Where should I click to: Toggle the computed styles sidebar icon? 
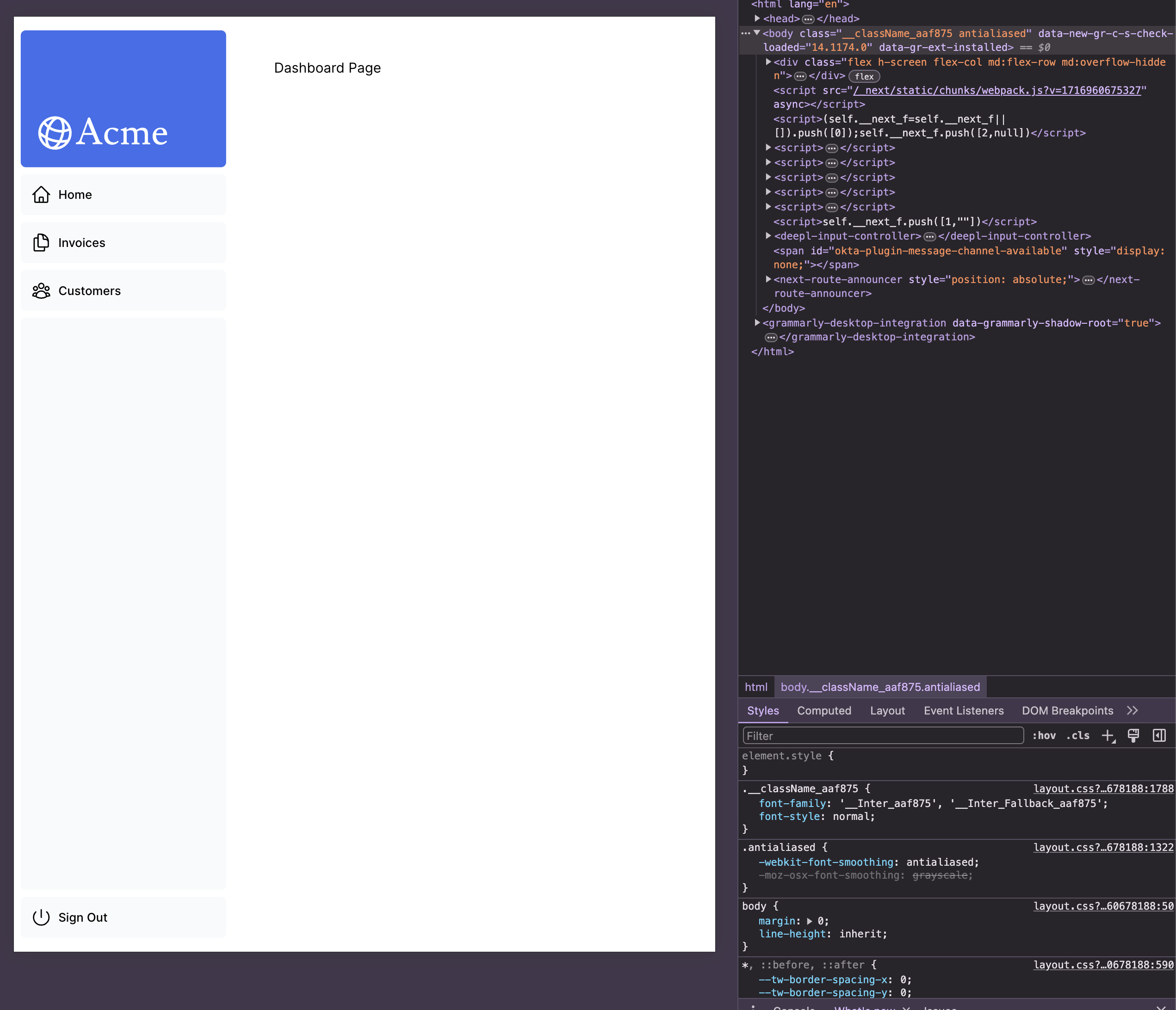point(1159,736)
